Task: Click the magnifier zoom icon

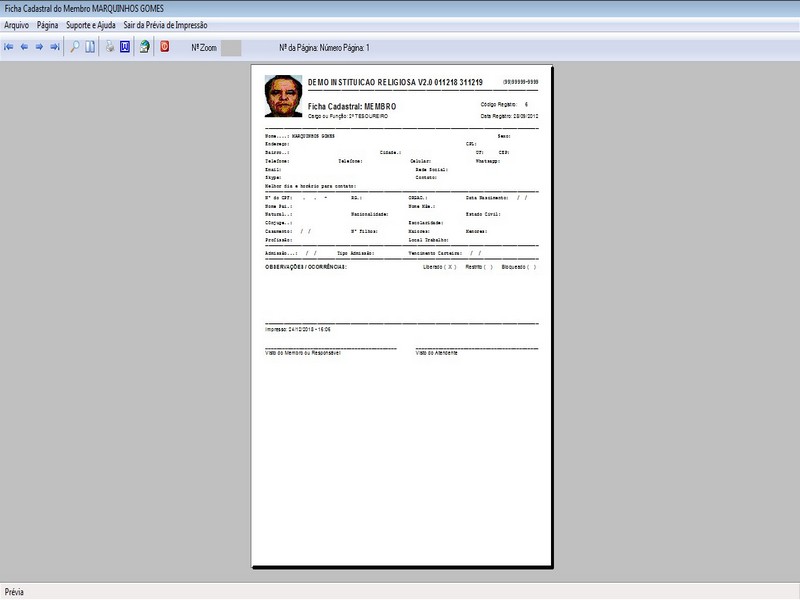Action: coord(74,47)
